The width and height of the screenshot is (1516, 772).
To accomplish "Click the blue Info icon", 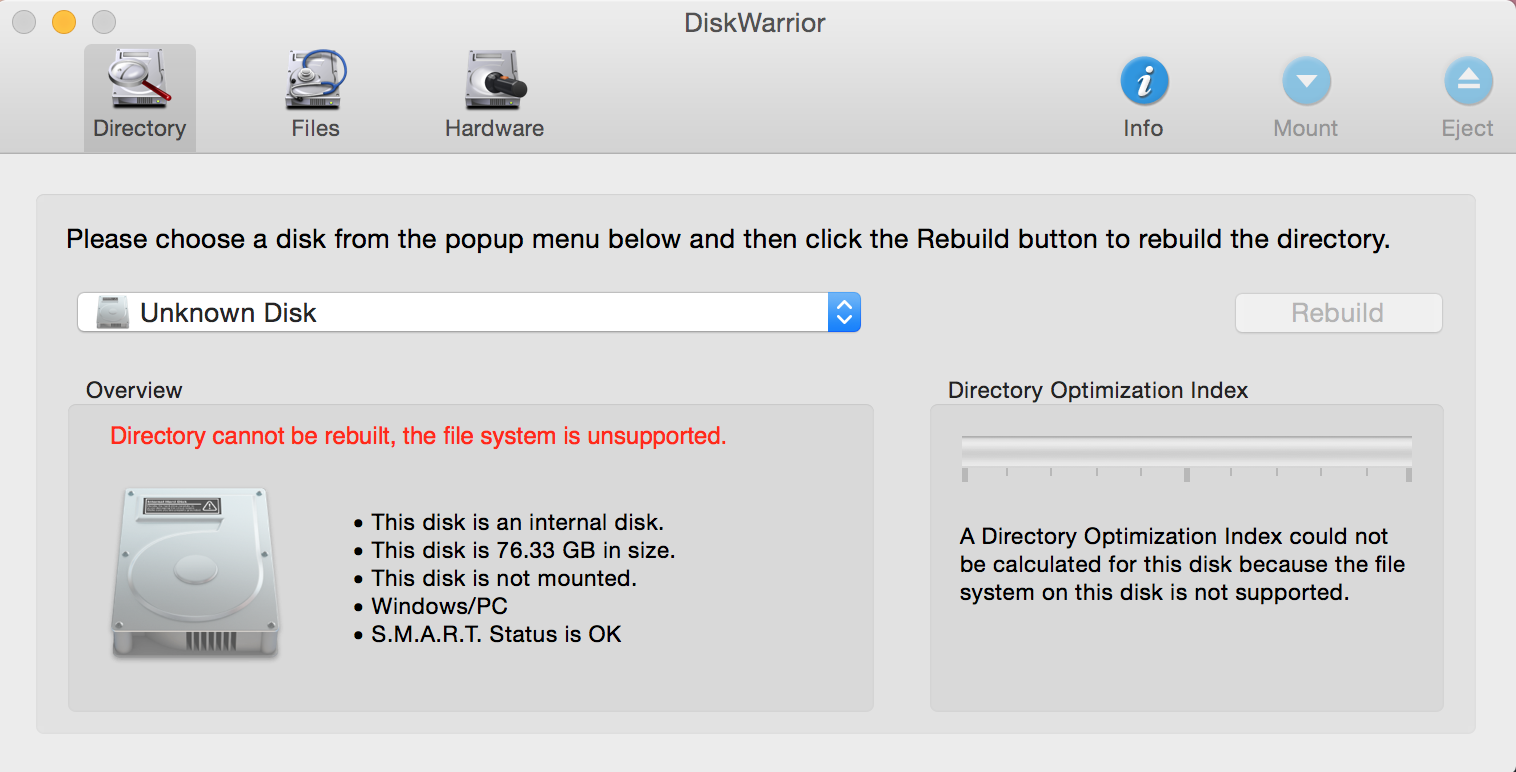I will pyautogui.click(x=1143, y=81).
